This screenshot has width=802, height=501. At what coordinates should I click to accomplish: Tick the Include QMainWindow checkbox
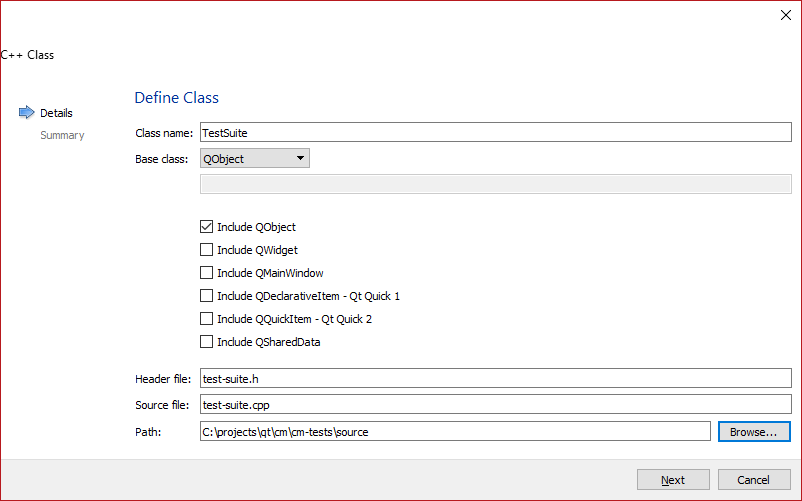point(207,273)
